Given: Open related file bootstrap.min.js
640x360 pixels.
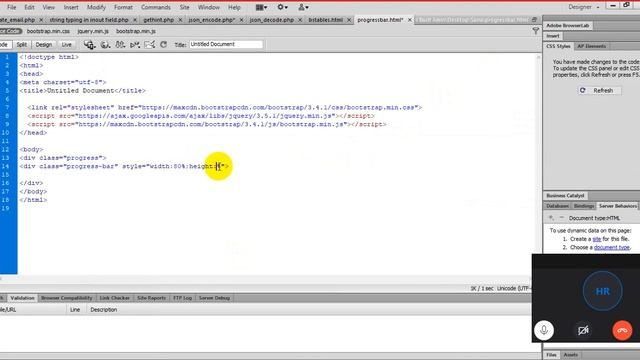Looking at the screenshot, I should pyautogui.click(x=136, y=31).
